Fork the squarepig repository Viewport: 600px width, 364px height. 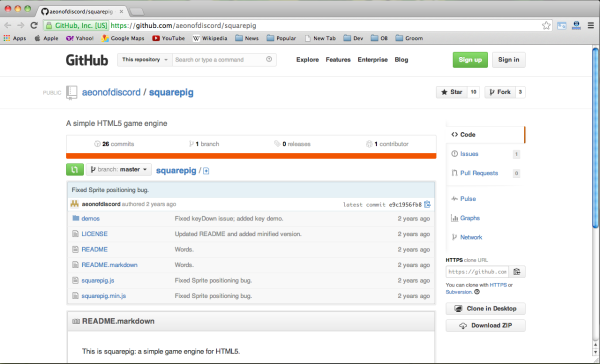500,92
